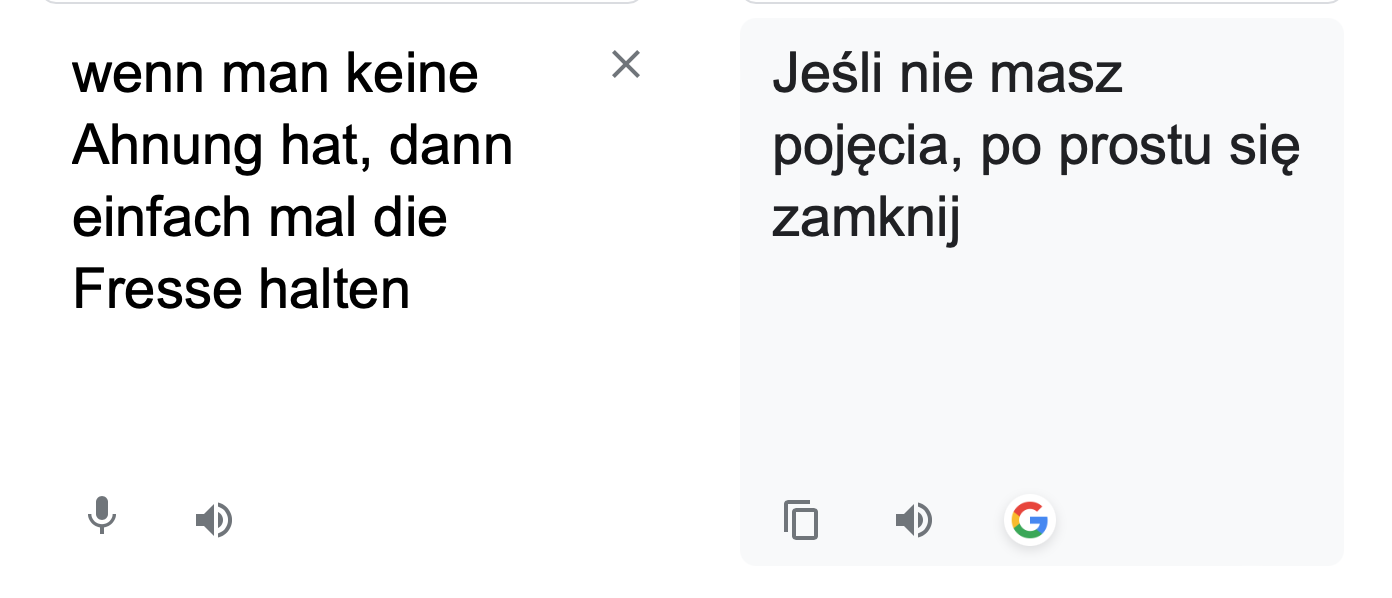1392x598 pixels.
Task: Click the word "dann" in source text
Action: pos(450,147)
